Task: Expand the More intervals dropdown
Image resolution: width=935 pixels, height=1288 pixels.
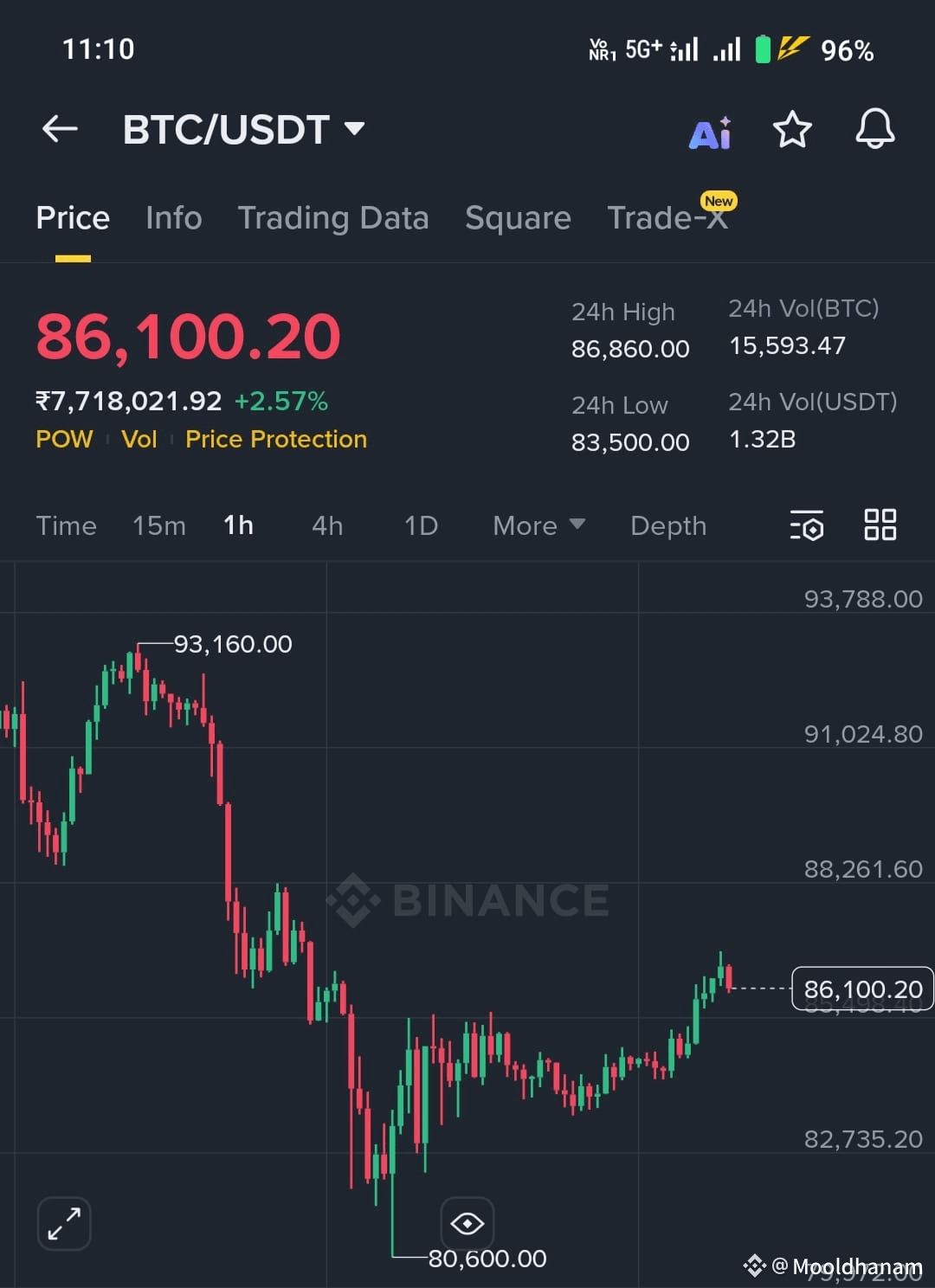Action: click(x=538, y=526)
